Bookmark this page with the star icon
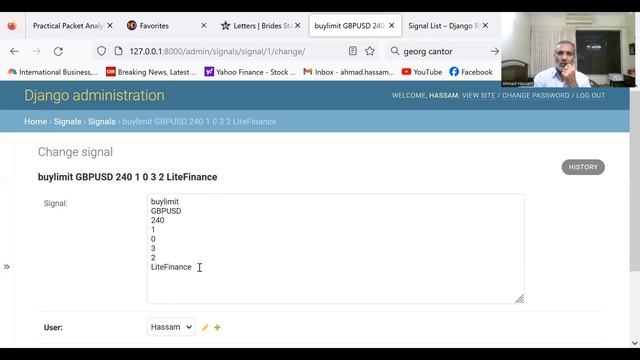 coord(370,51)
